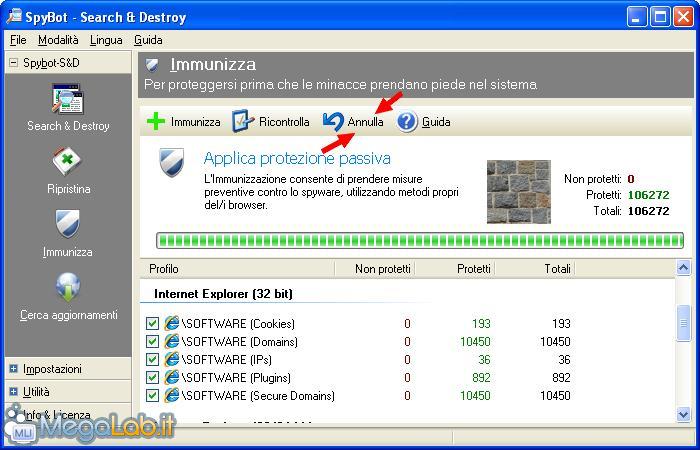
Task: Click the 892 protected value in Plugins row
Action: click(481, 378)
